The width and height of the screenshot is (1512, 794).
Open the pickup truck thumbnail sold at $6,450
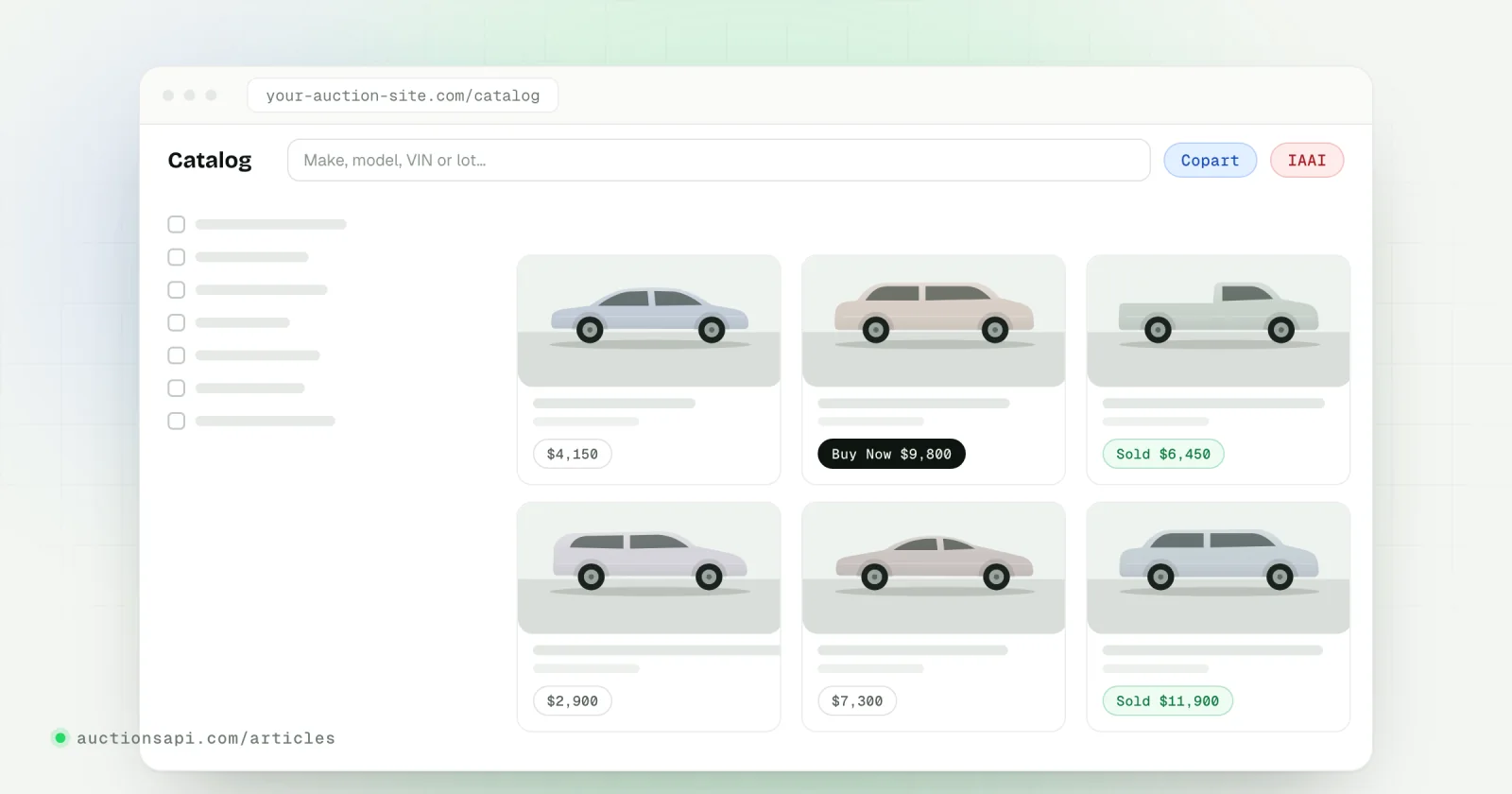[x=1218, y=320]
